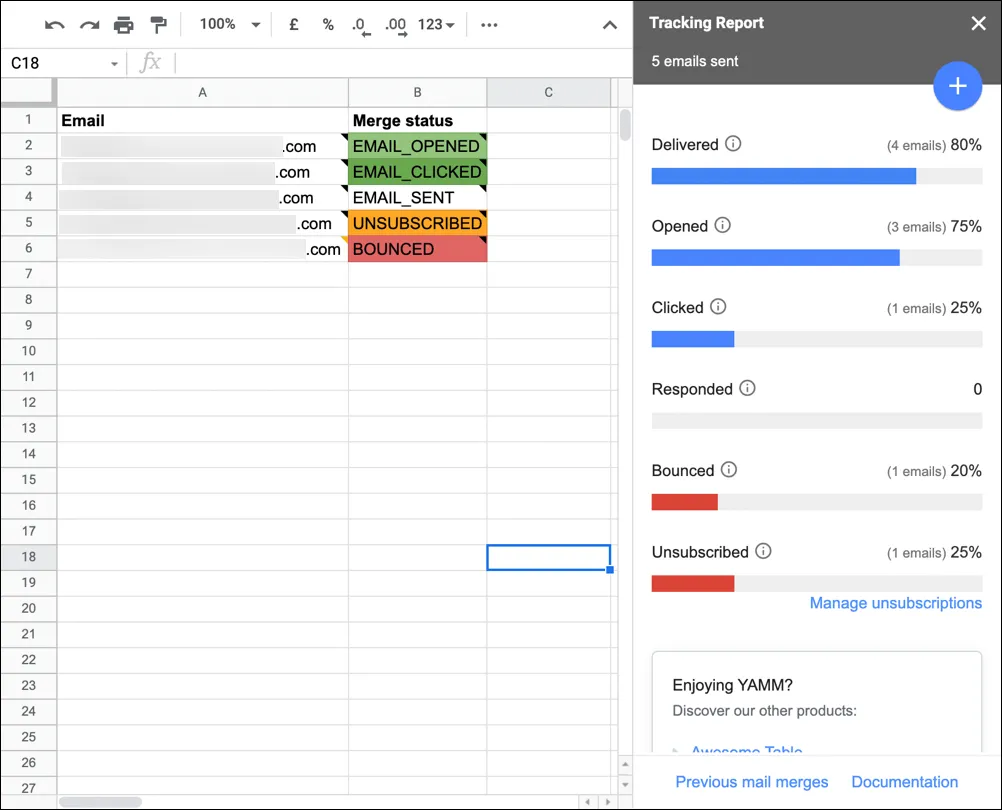This screenshot has height=810, width=1002.
Task: Click the select-all corner box
Action: click(x=28, y=92)
